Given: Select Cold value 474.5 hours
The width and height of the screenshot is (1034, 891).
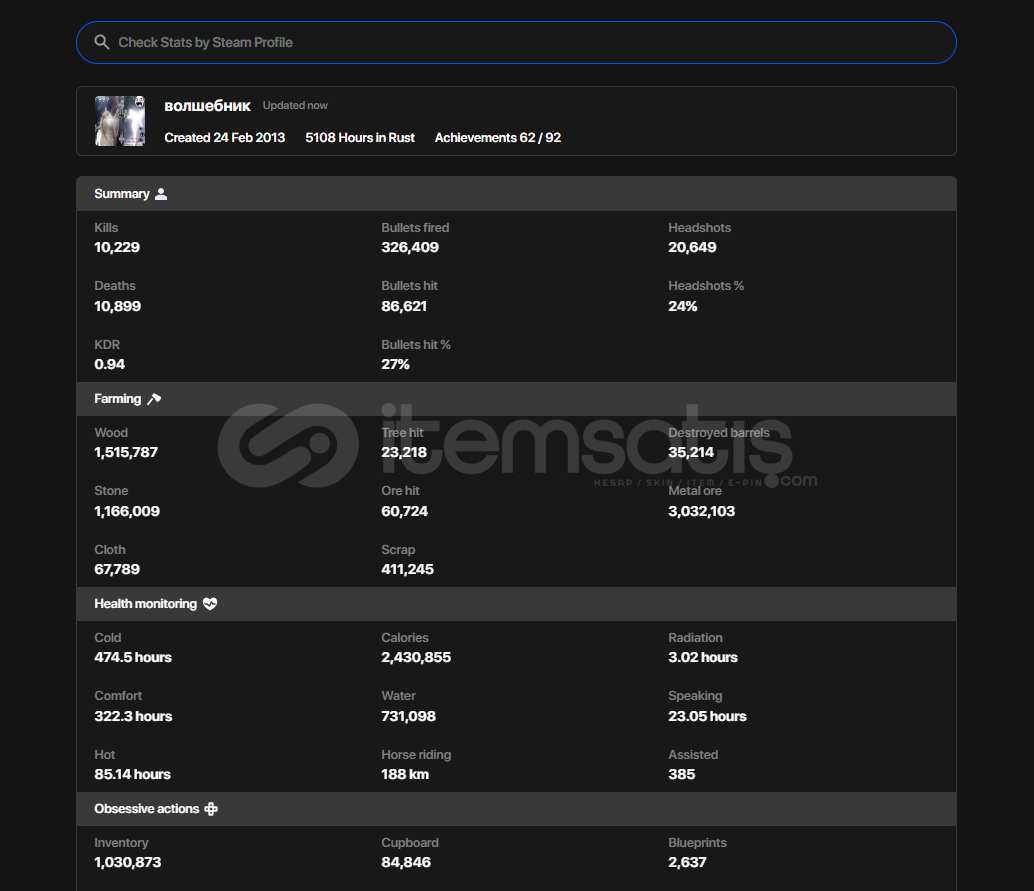Looking at the screenshot, I should [x=133, y=658].
